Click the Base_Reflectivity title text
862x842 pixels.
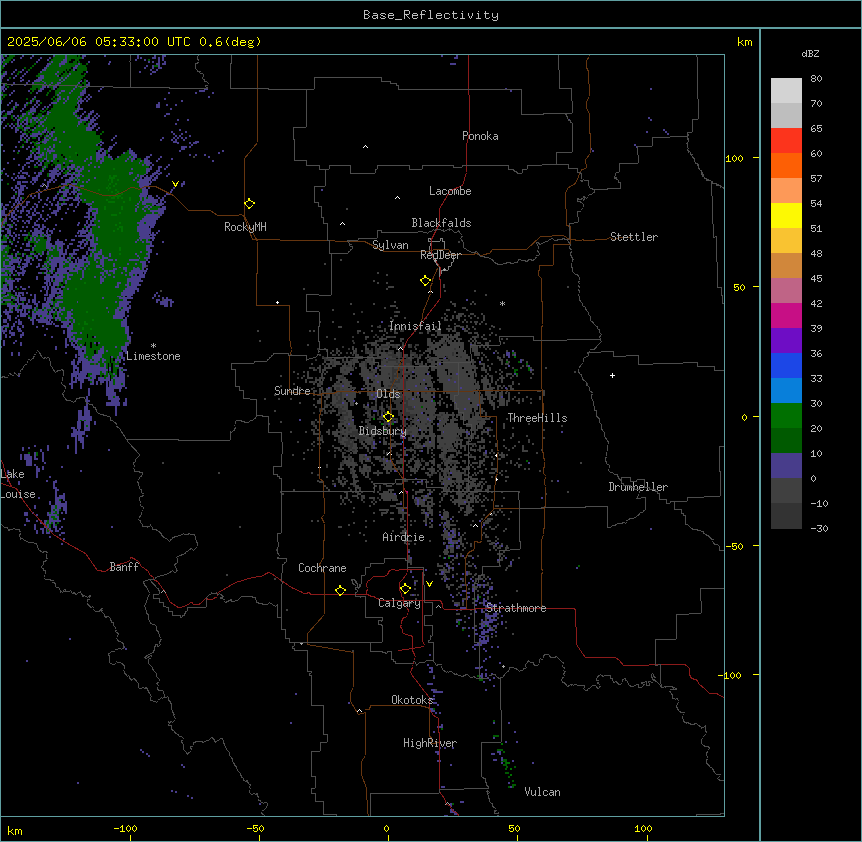coord(430,15)
